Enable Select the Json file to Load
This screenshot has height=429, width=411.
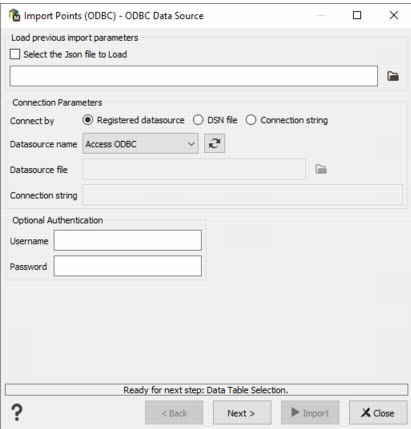(15, 54)
